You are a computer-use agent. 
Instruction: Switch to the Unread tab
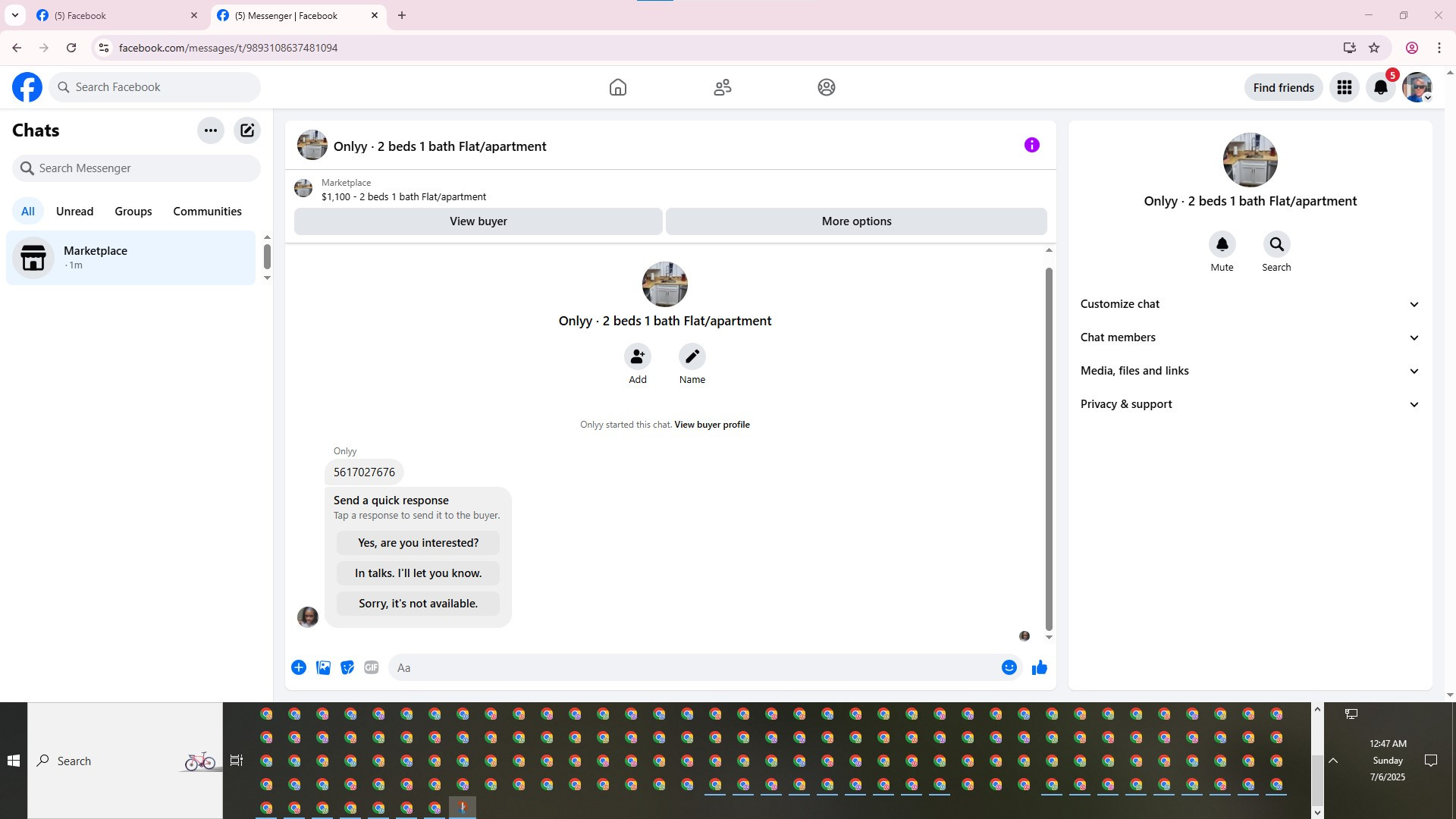point(74,212)
